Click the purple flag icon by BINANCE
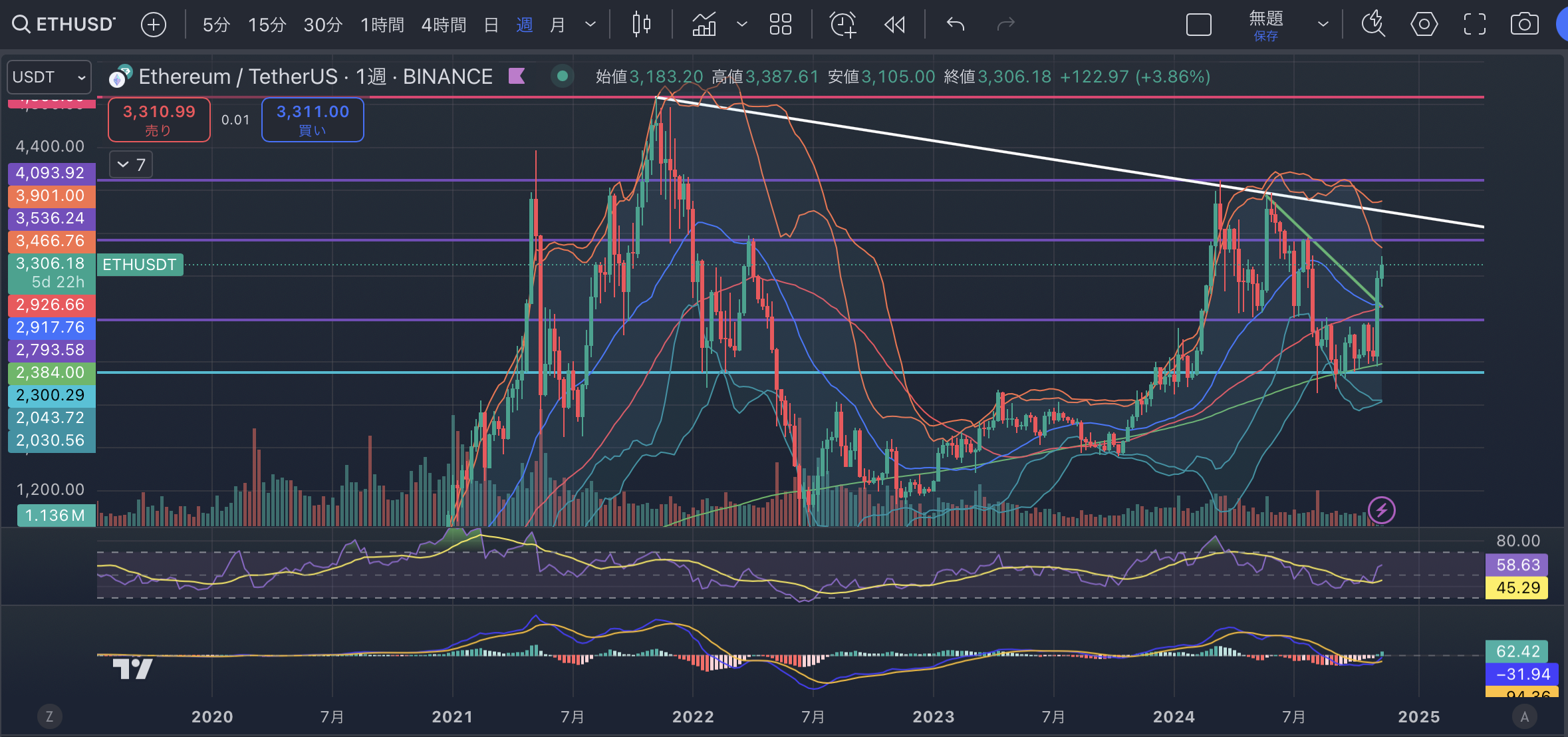The height and width of the screenshot is (737, 1568). pyautogui.click(x=517, y=76)
